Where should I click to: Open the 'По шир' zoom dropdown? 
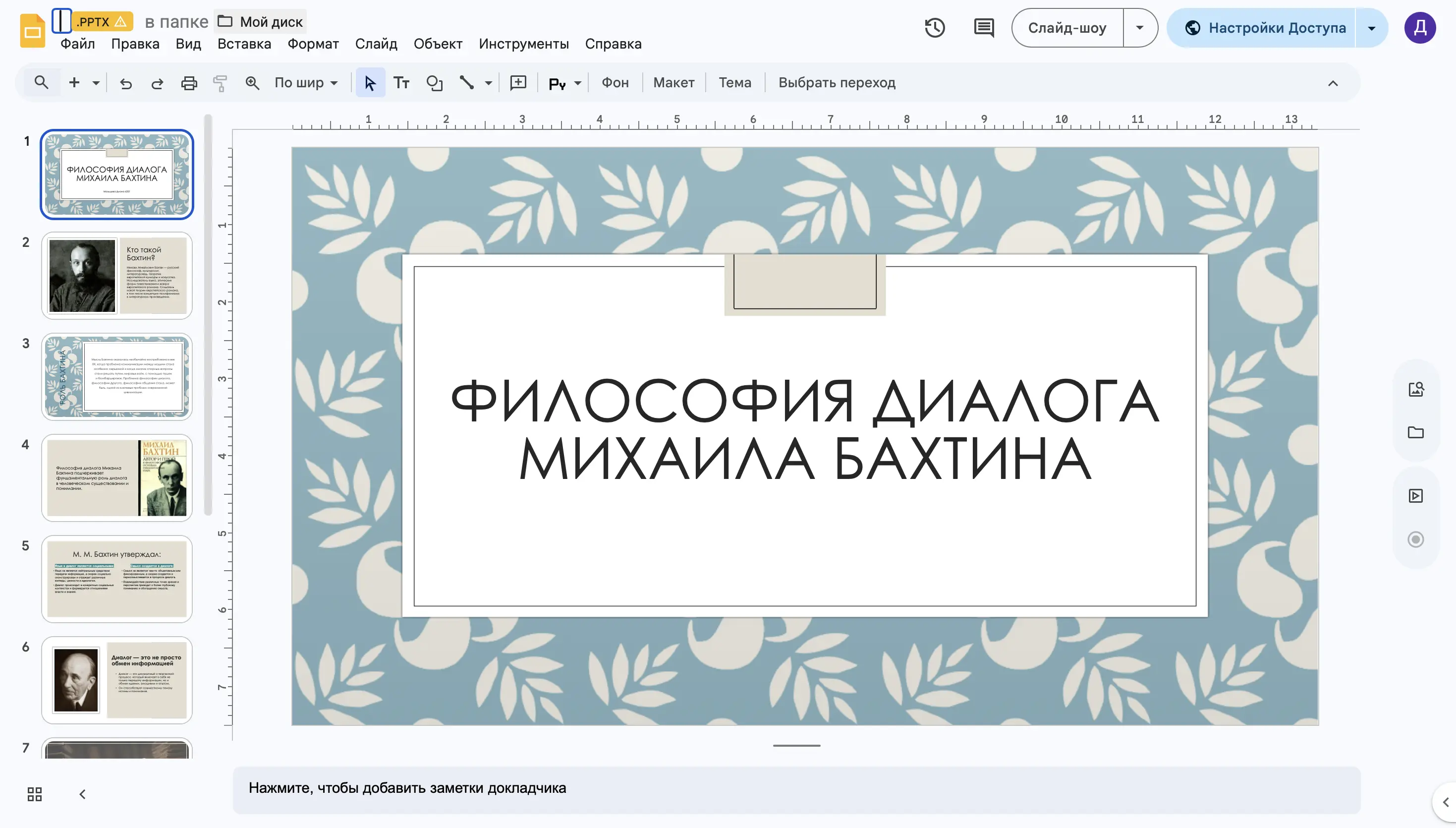[305, 82]
